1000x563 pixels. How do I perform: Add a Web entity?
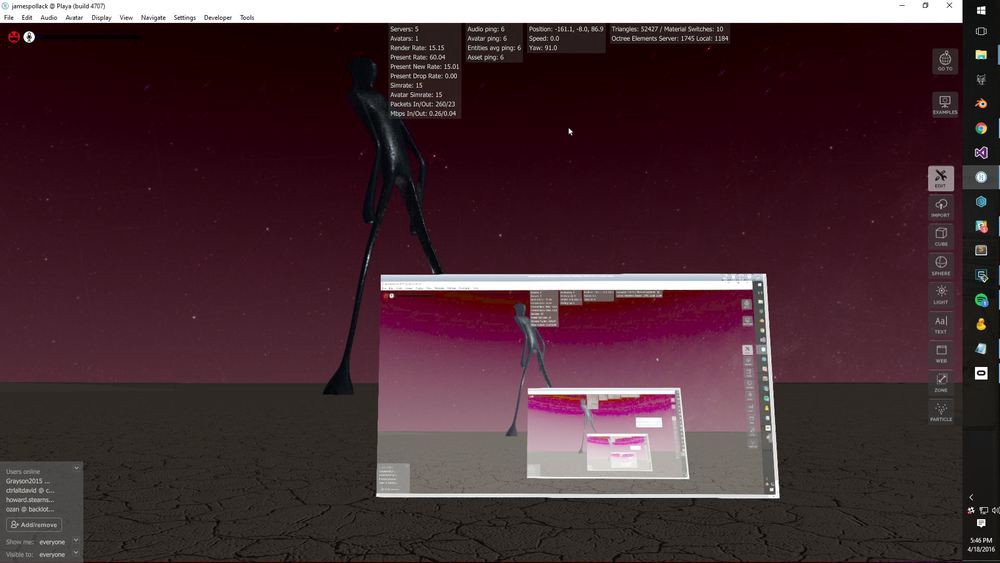940,352
